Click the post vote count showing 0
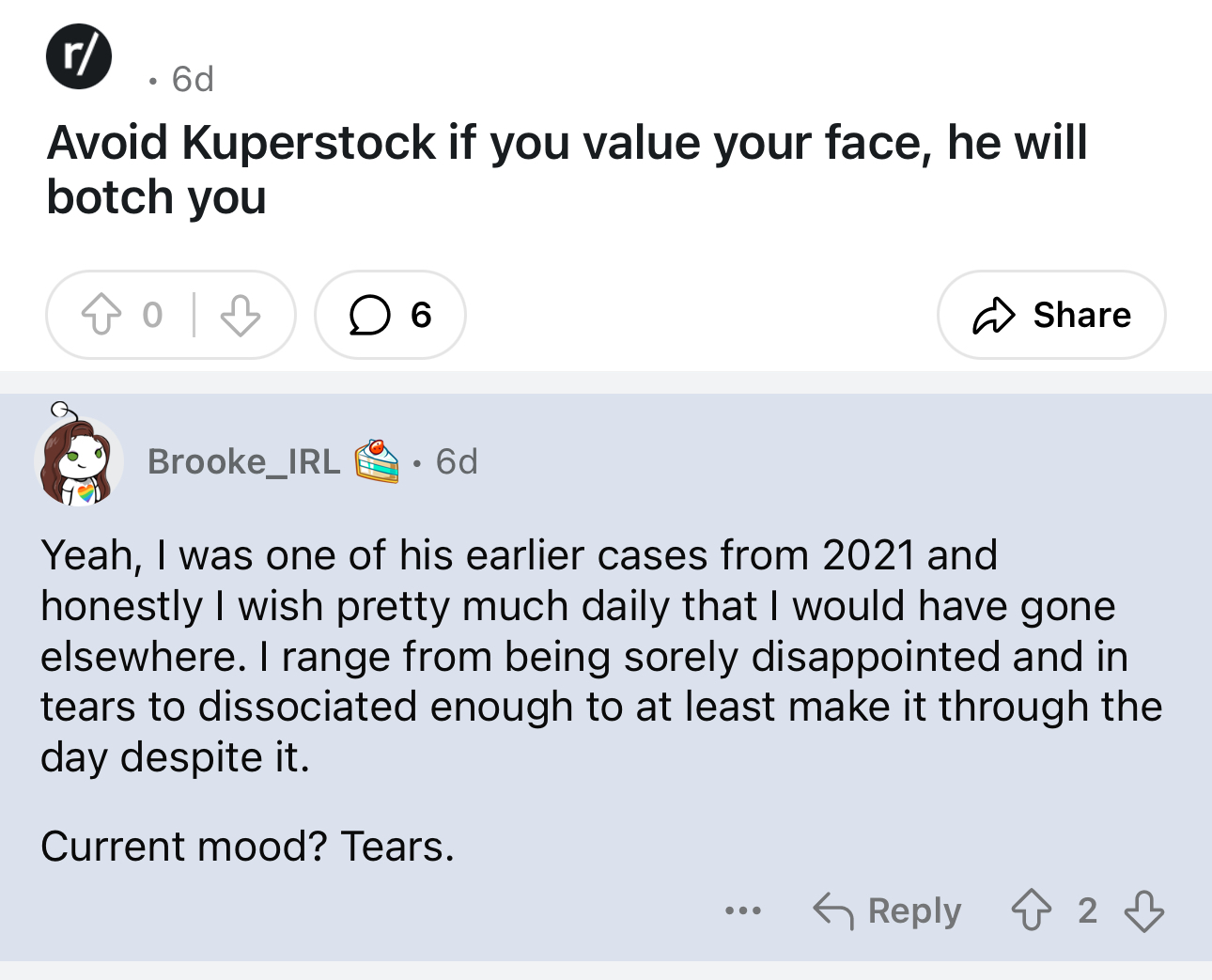This screenshot has height=980, width=1212. pos(152,315)
